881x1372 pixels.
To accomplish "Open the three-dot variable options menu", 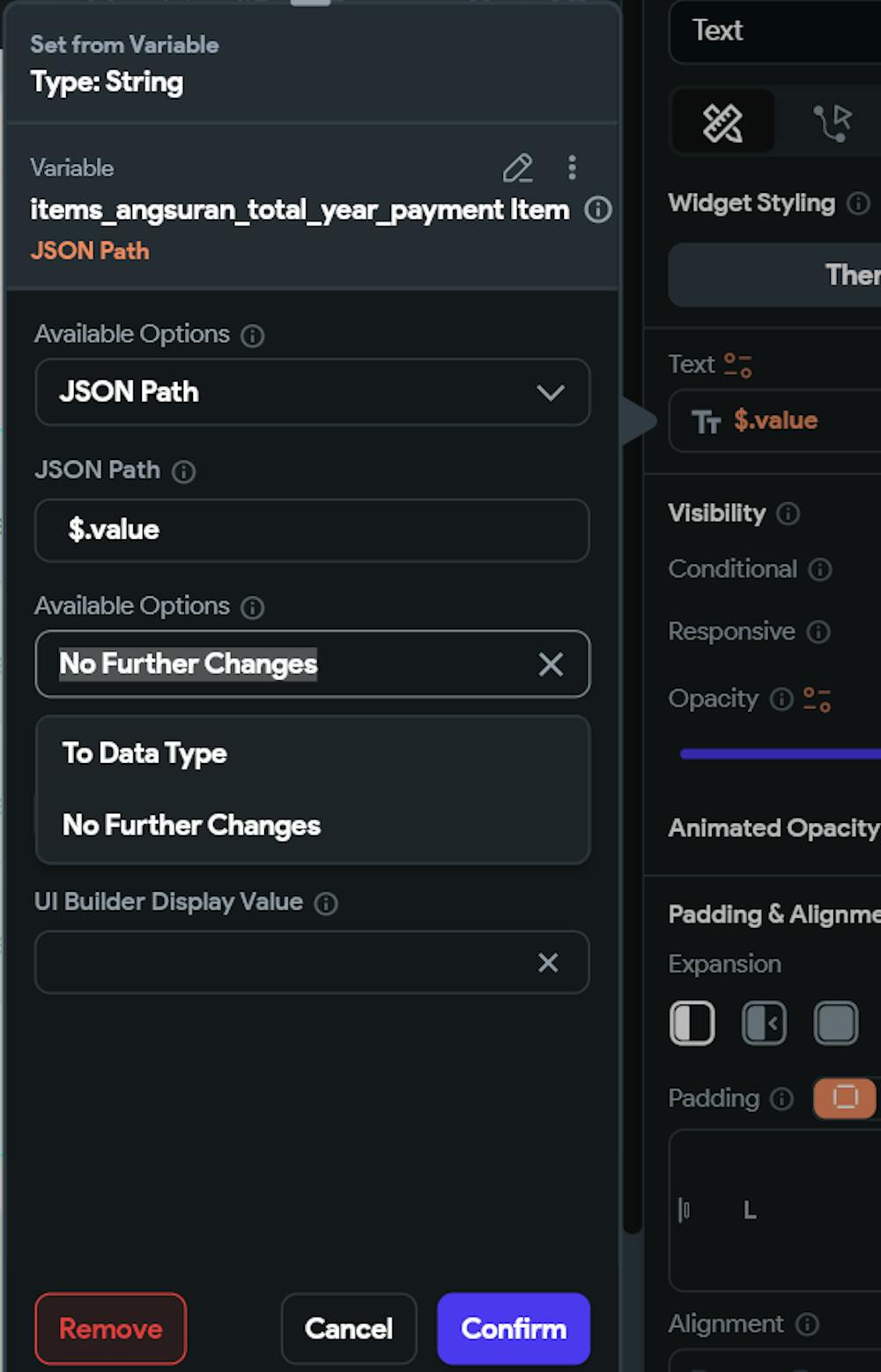I will pos(572,167).
